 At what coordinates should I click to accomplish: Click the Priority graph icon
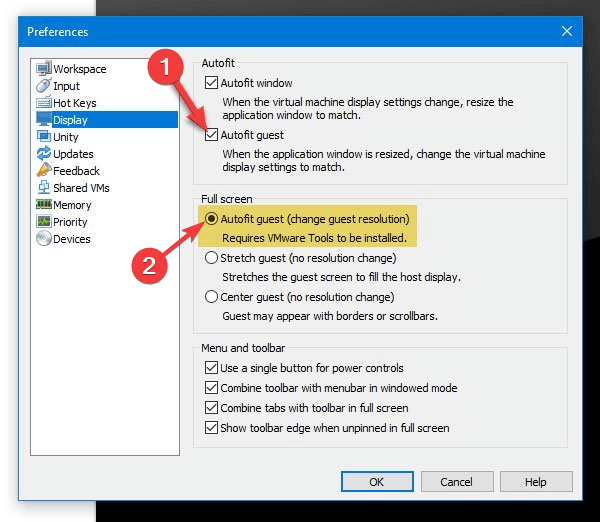44,221
